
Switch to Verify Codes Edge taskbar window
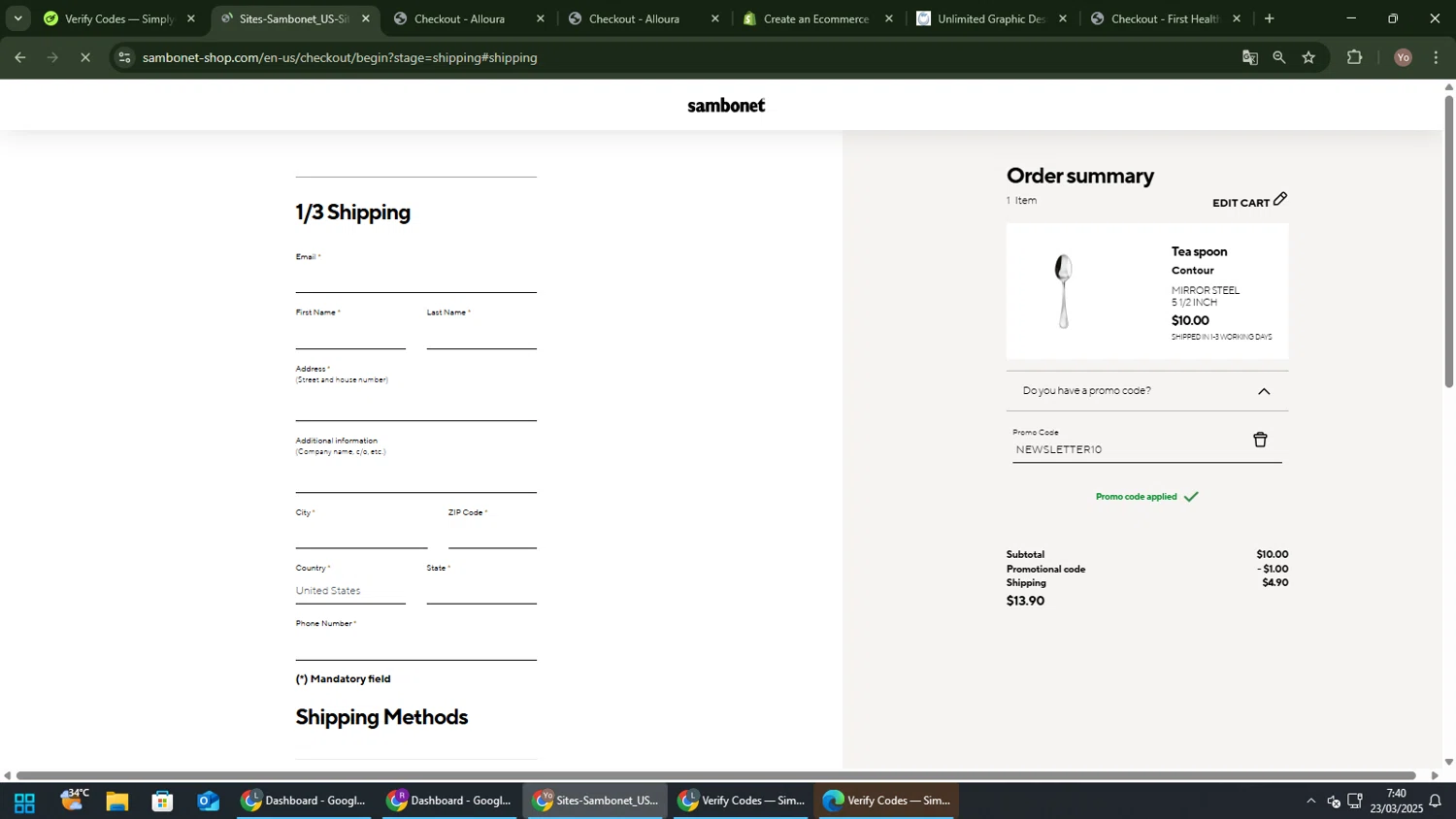(x=886, y=801)
